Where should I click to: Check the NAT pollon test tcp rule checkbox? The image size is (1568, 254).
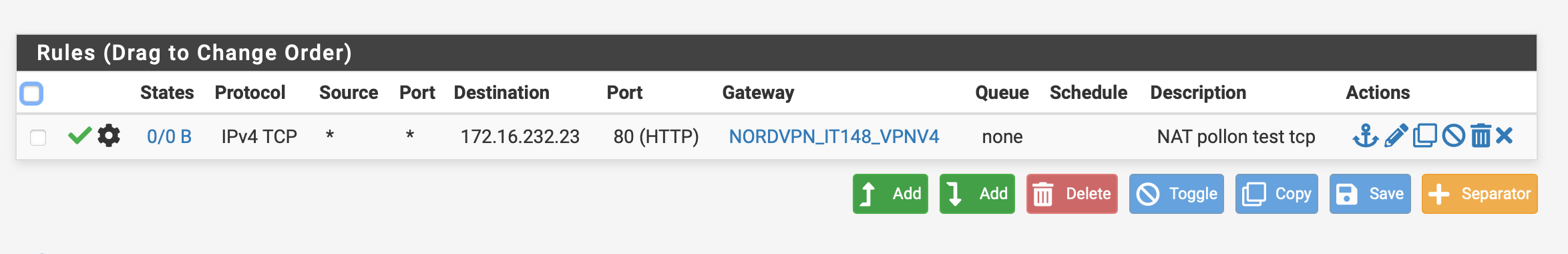click(38, 137)
